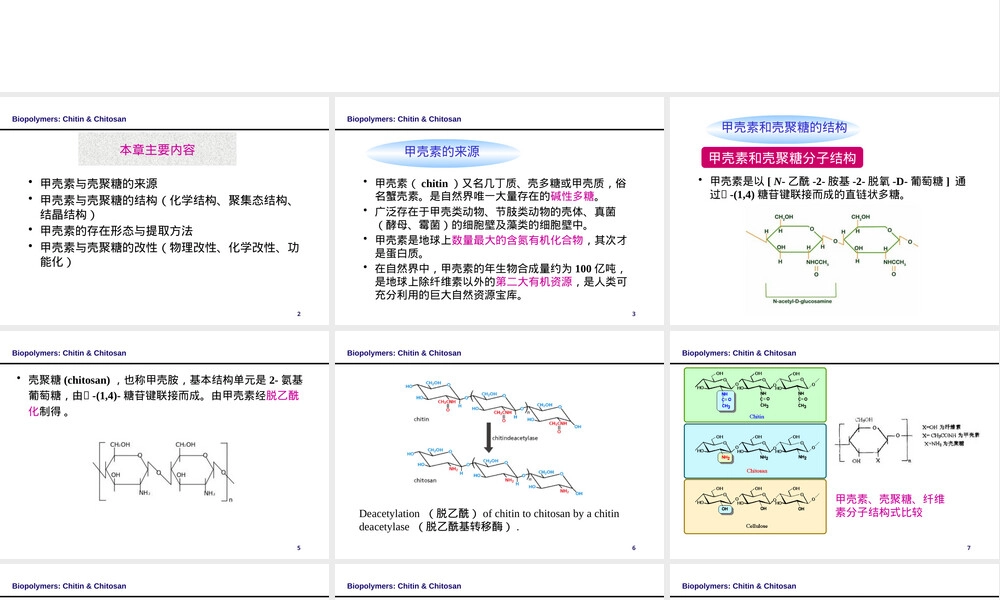
Task: Click magenta banner 甲壳素和壳聚糖分子结构
Action: point(782,157)
